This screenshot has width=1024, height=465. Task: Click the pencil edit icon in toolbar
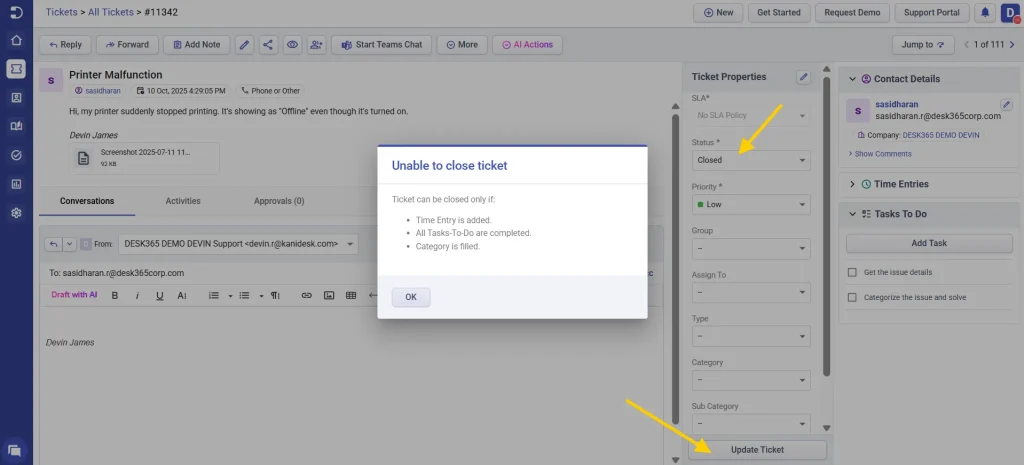(244, 45)
